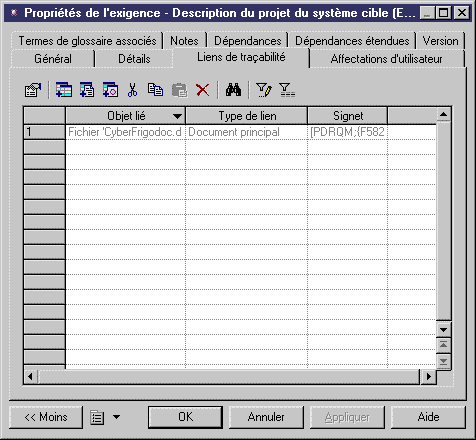Open property sheet menu icon beside Moins
The image size is (476, 440).
tap(97, 417)
